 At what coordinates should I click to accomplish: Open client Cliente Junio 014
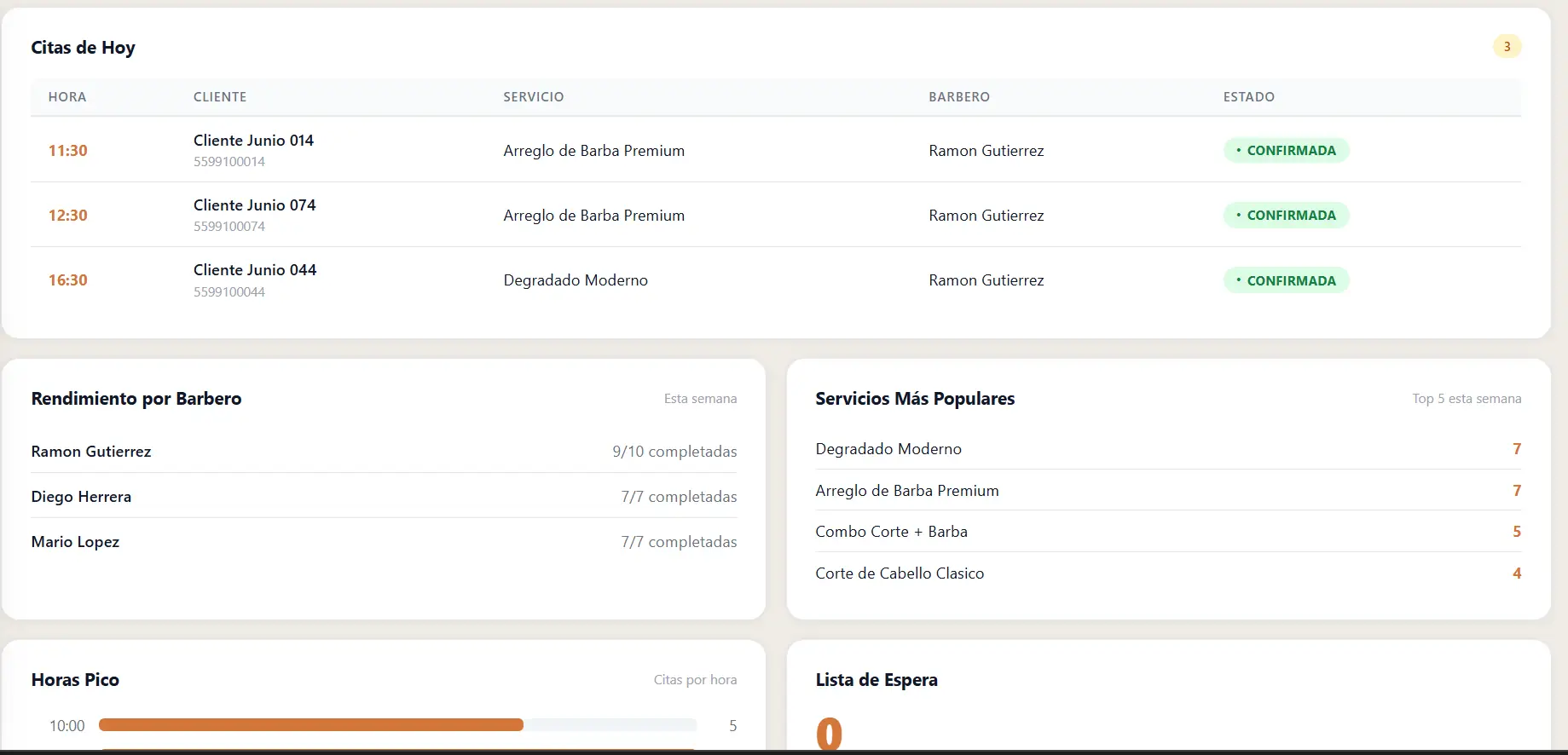click(x=253, y=141)
